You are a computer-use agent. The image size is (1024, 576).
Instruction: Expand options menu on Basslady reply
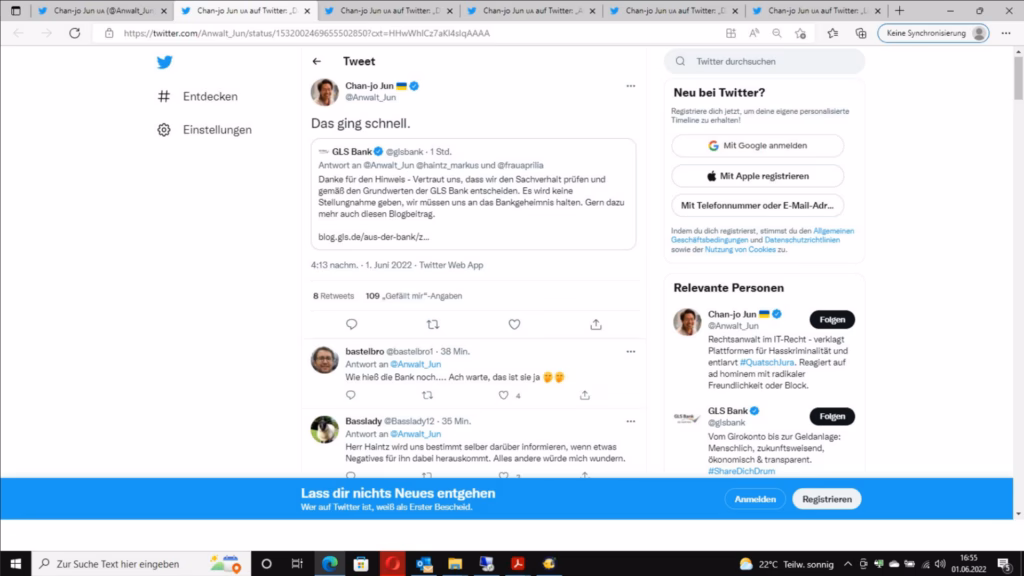tap(630, 421)
